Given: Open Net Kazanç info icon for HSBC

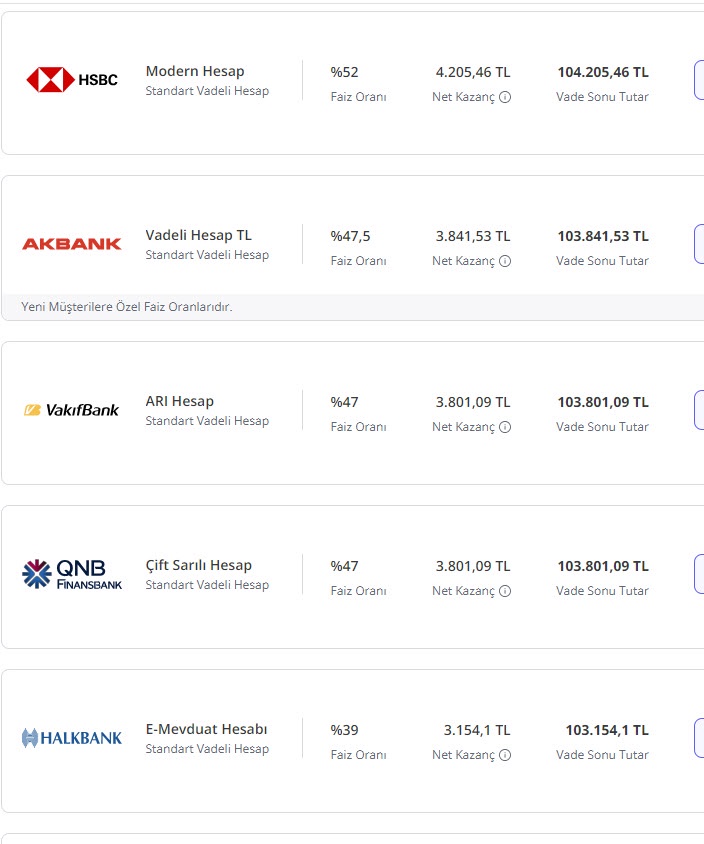Looking at the screenshot, I should [x=505, y=97].
